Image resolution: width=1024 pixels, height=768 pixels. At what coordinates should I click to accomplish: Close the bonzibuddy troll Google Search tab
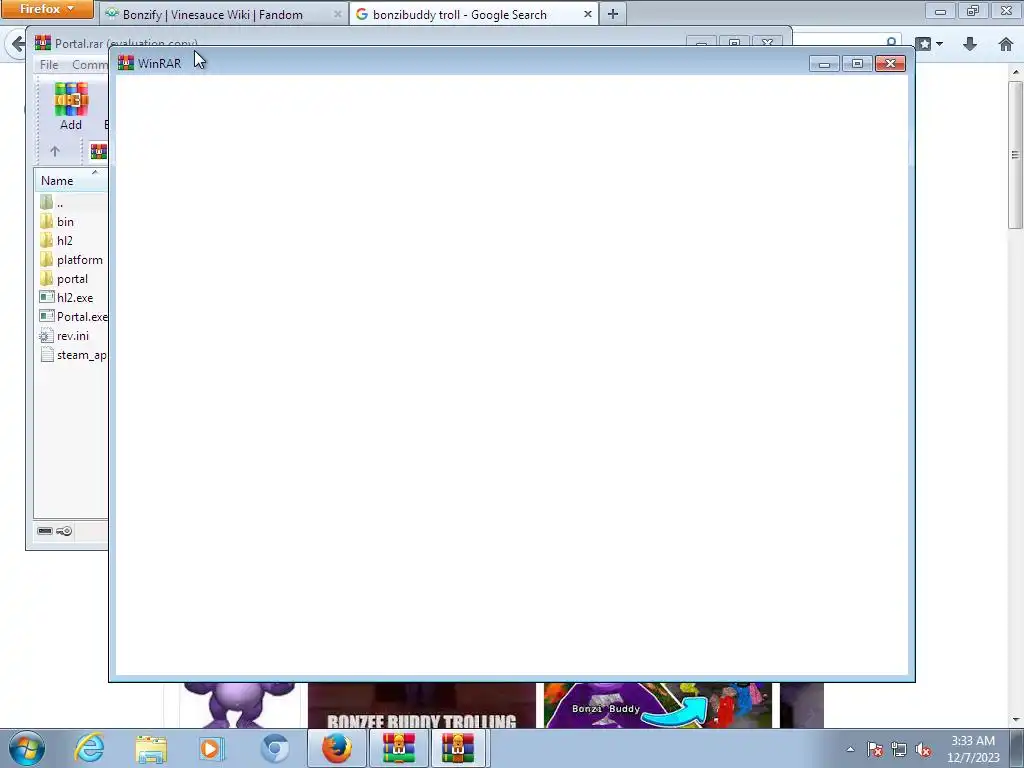pos(588,14)
